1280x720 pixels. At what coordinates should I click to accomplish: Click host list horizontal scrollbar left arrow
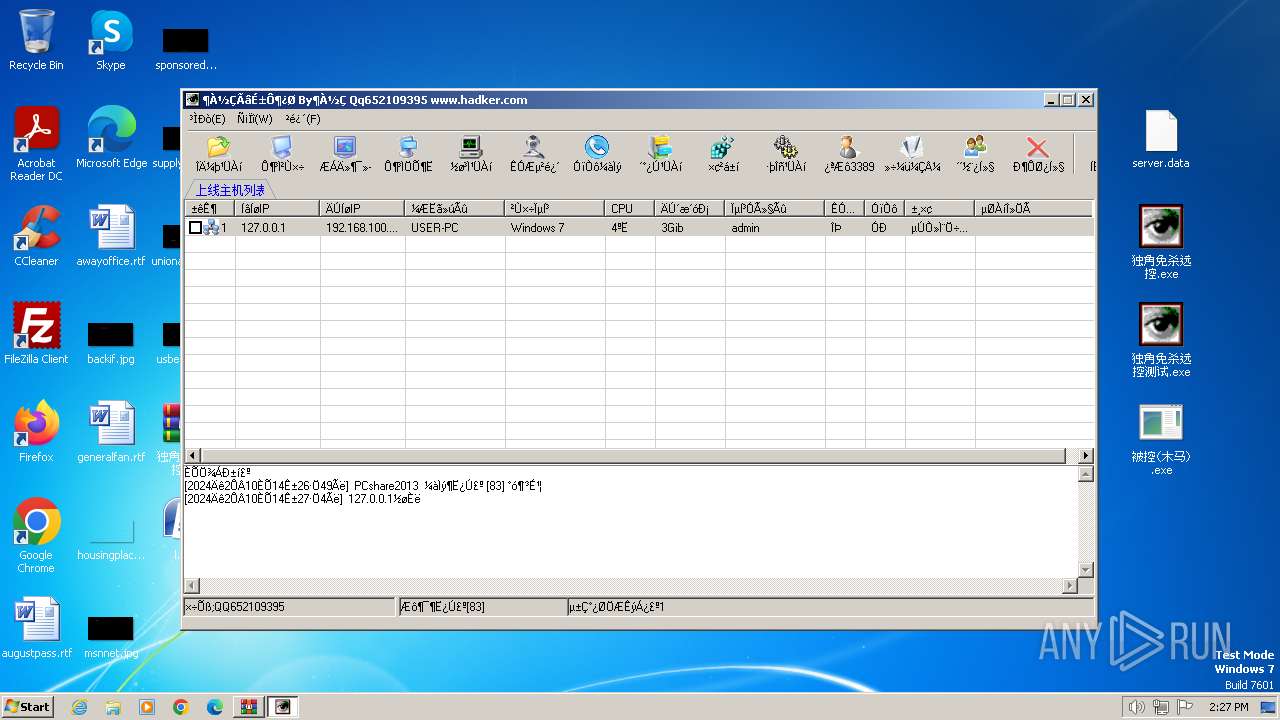coord(193,456)
